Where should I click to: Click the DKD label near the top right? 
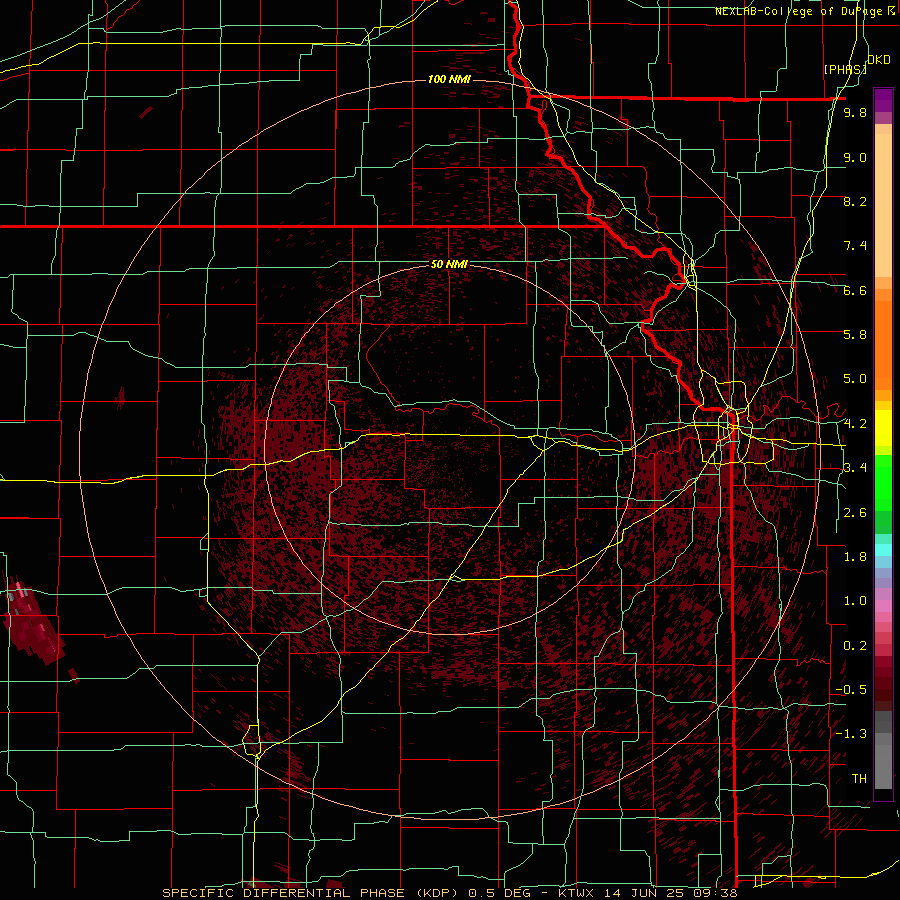point(879,60)
